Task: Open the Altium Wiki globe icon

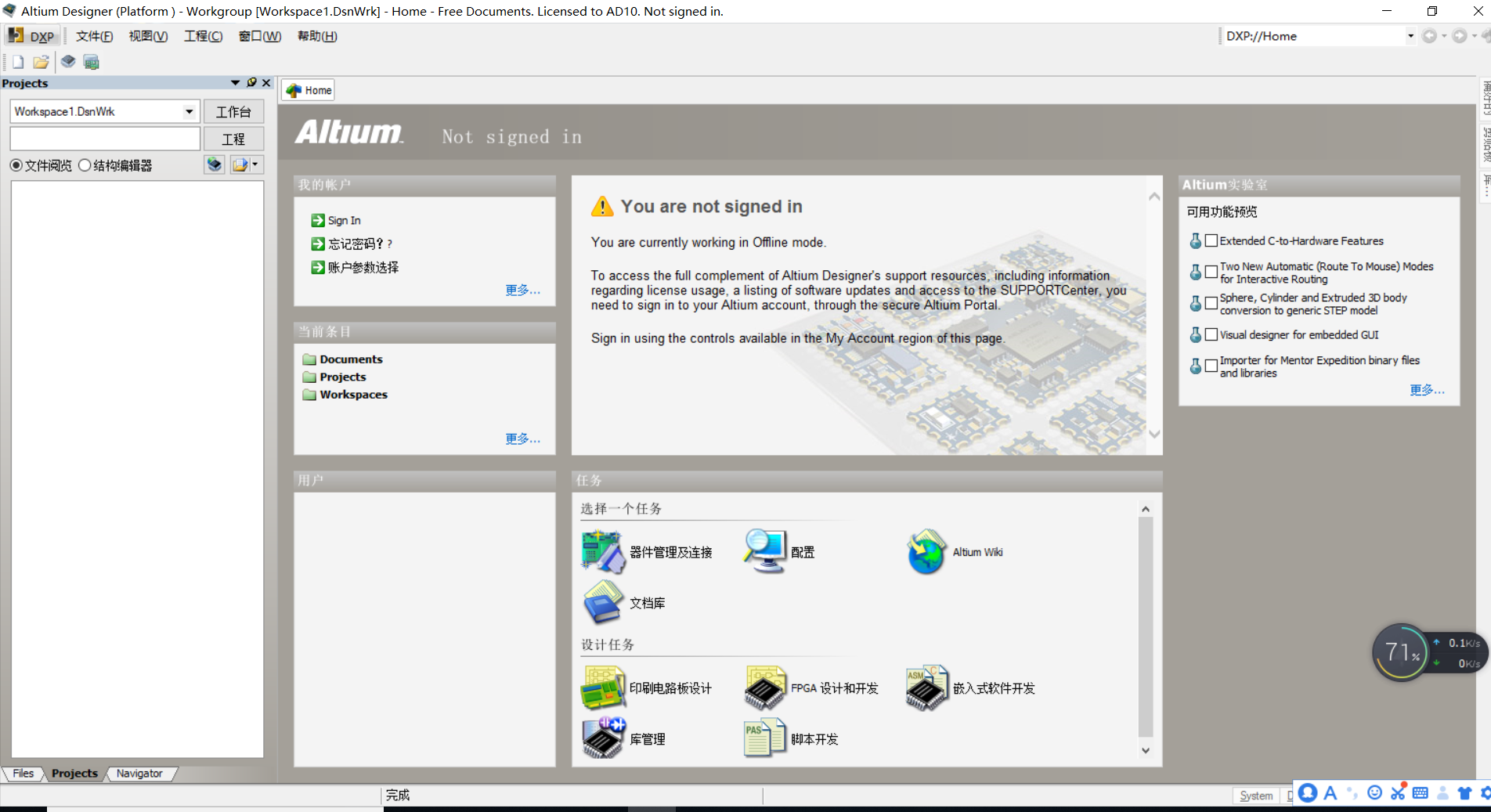Action: point(926,552)
